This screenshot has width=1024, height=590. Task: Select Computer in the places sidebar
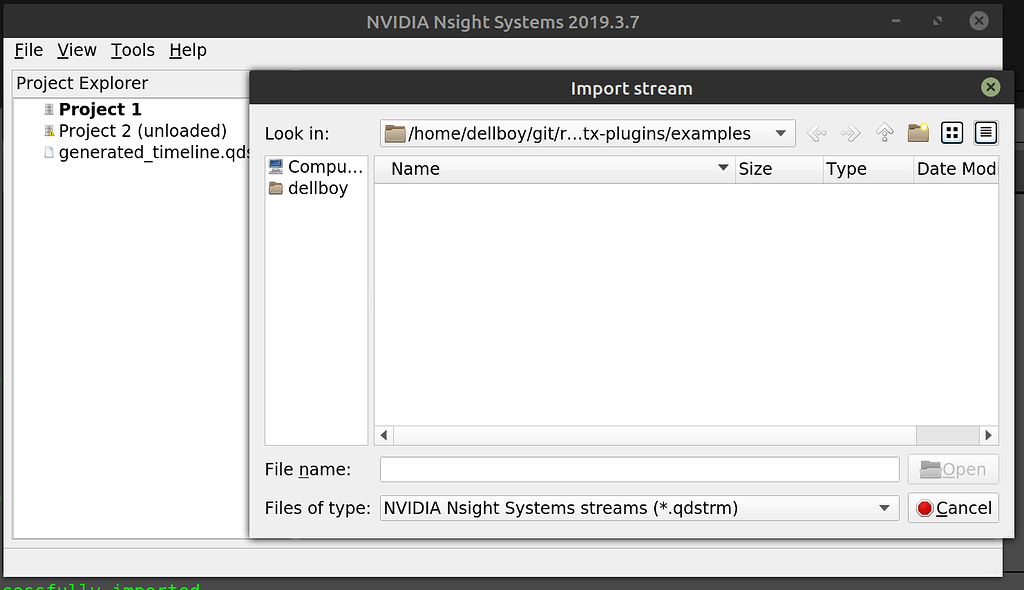[315, 166]
